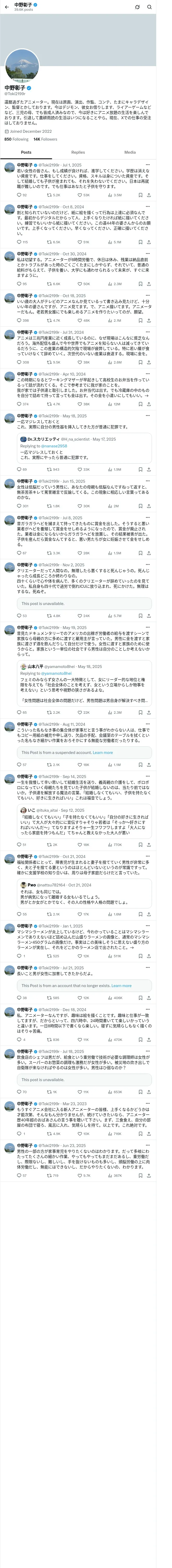Bookmark the May 18, 2025 post
This screenshot has width=172, height=1568.
(x=140, y=469)
